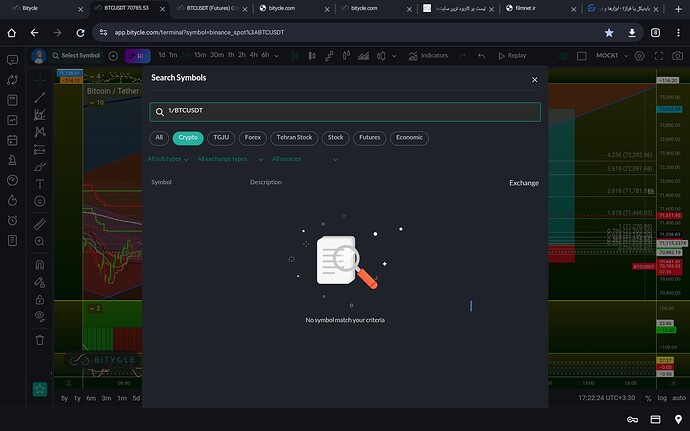The image size is (690, 431).
Task: Open Select Symbol search in toolbar
Action: [x=76, y=55]
